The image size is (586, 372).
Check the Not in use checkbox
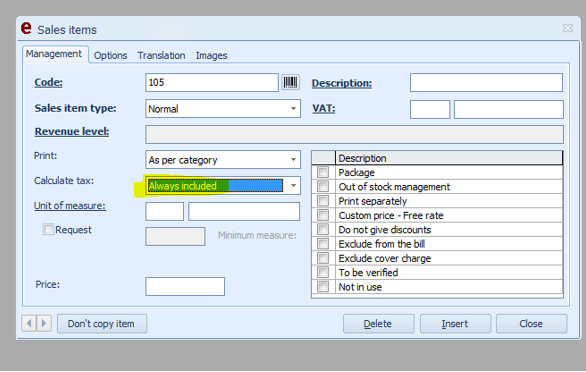323,287
